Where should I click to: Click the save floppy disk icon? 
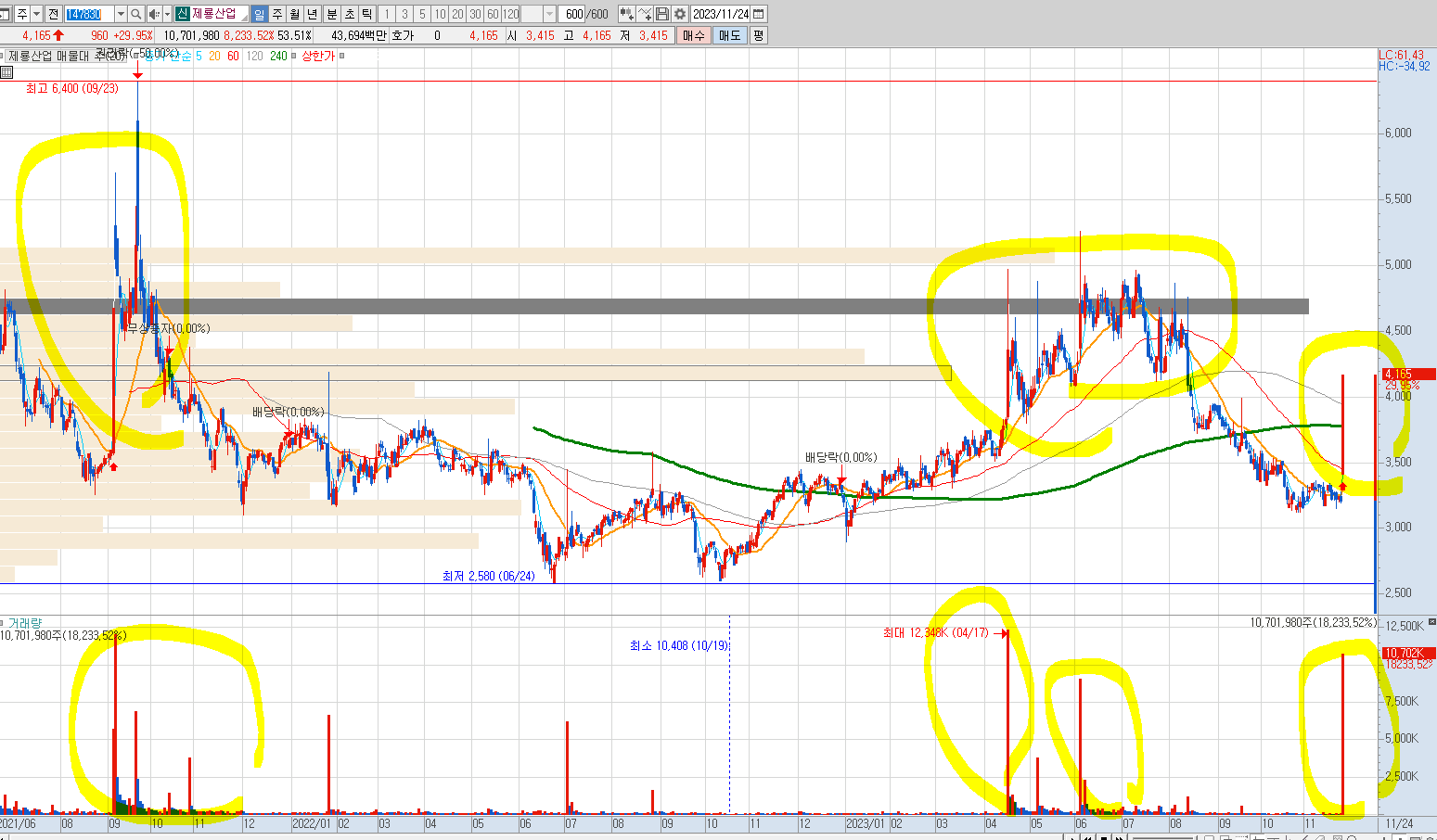[x=662, y=14]
